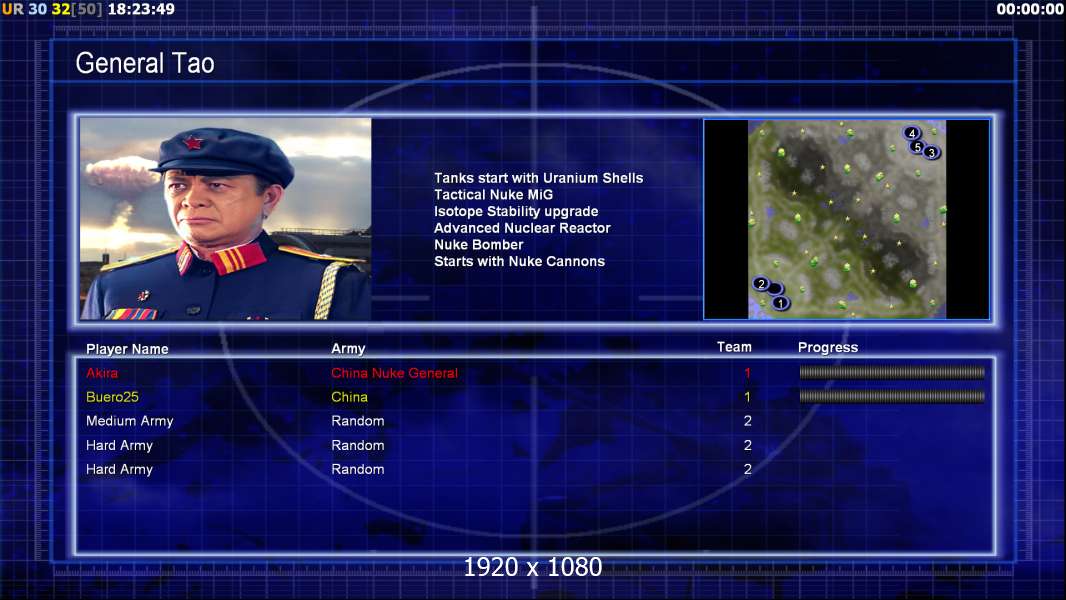Click start position marker 5 on minimap
Image resolution: width=1066 pixels, height=600 pixels.
click(918, 146)
